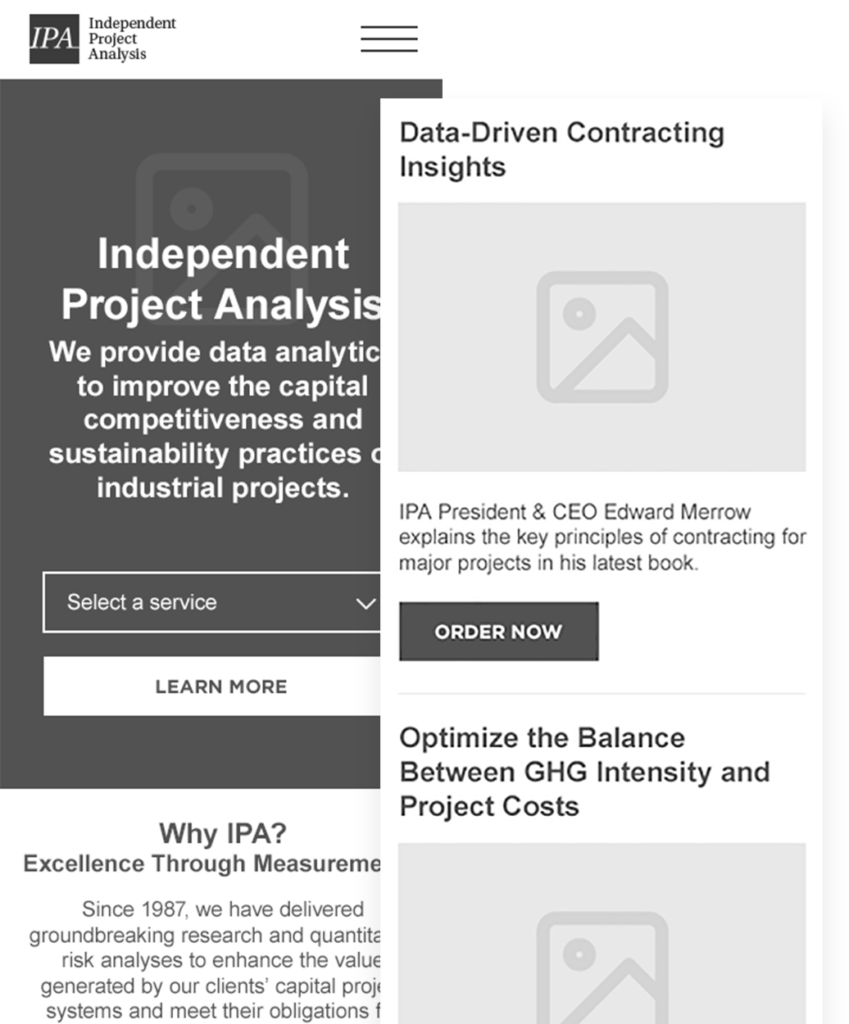Click the Independent Project Analysis hero title

click(x=221, y=279)
